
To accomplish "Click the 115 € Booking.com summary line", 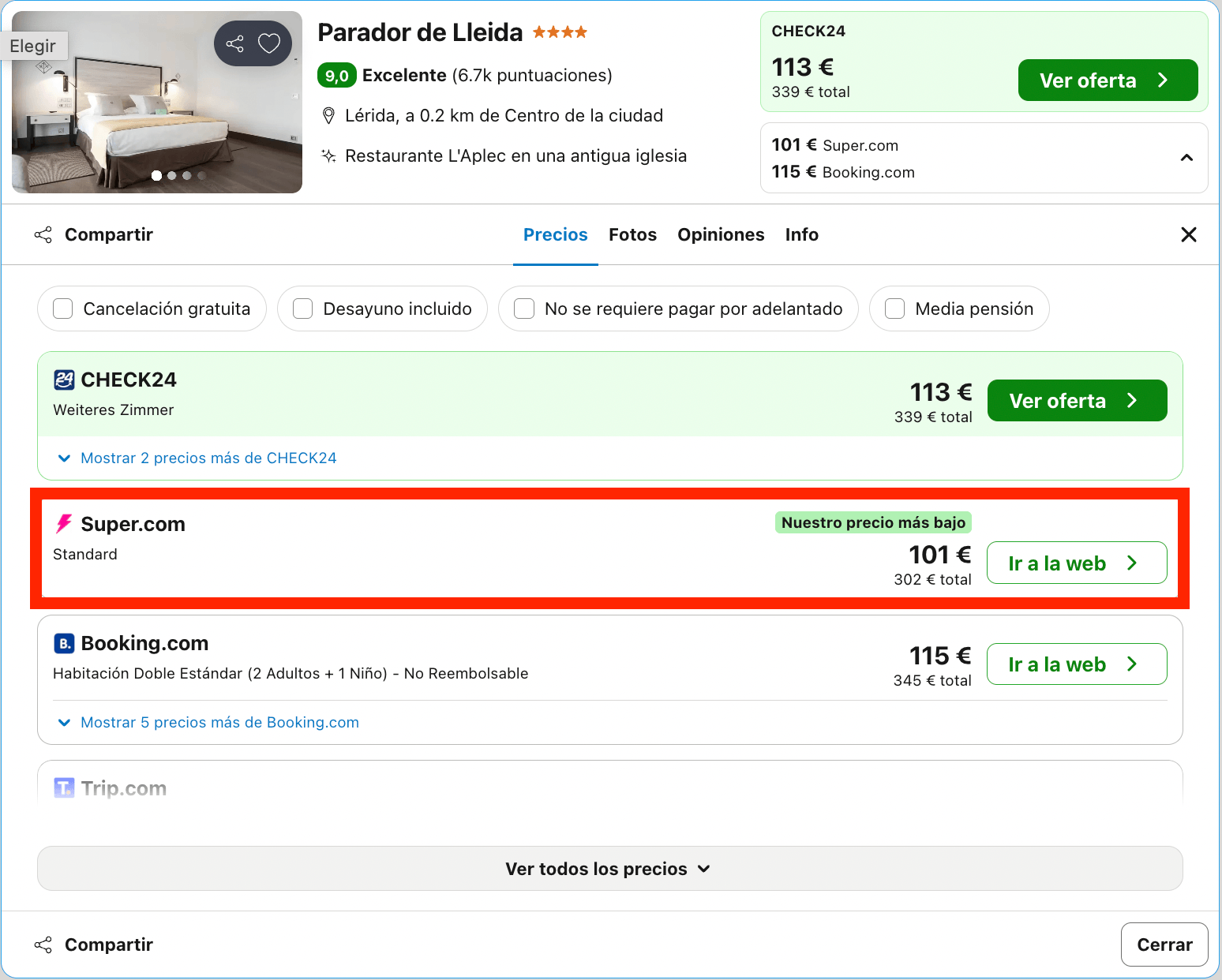I will [843, 172].
